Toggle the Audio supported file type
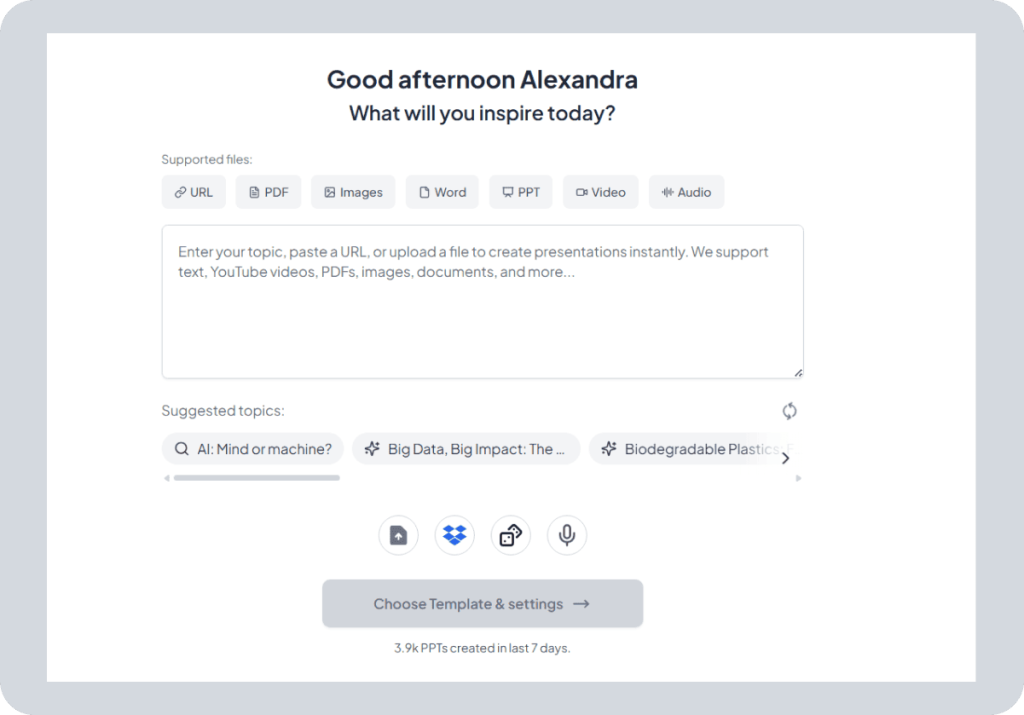 [x=686, y=192]
